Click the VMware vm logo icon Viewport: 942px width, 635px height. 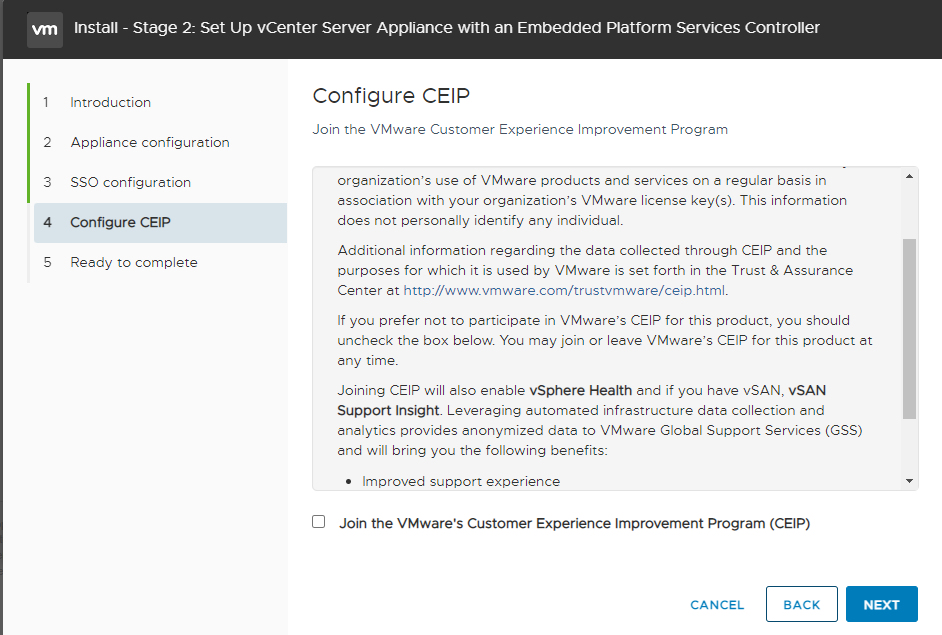(x=44, y=29)
